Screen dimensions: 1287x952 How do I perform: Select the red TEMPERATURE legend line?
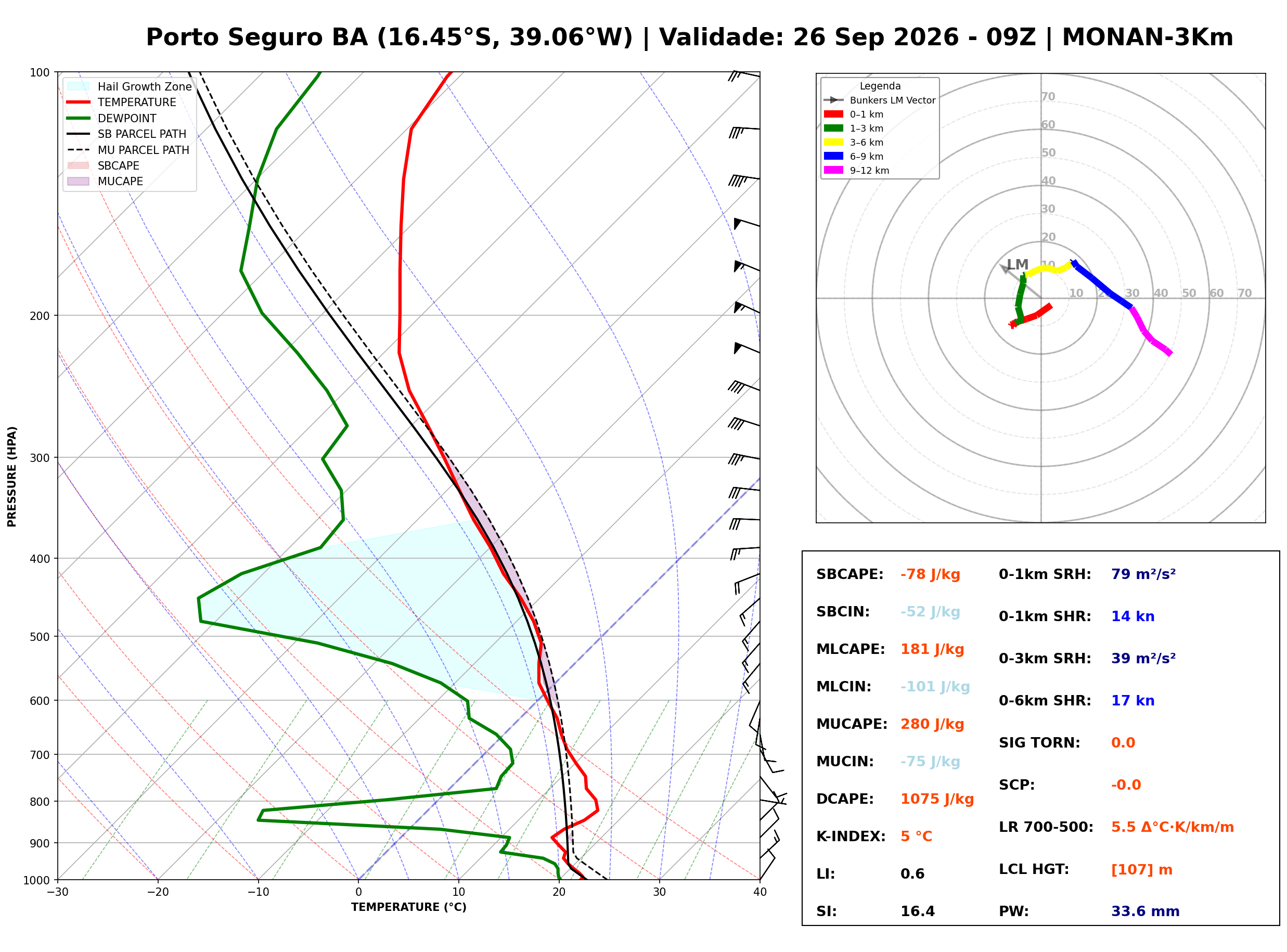tap(79, 102)
